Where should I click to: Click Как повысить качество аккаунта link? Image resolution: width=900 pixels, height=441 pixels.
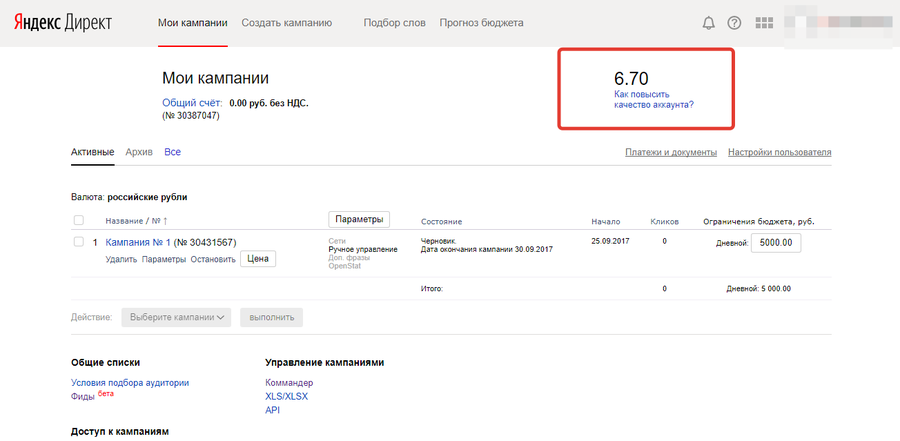tap(654, 100)
